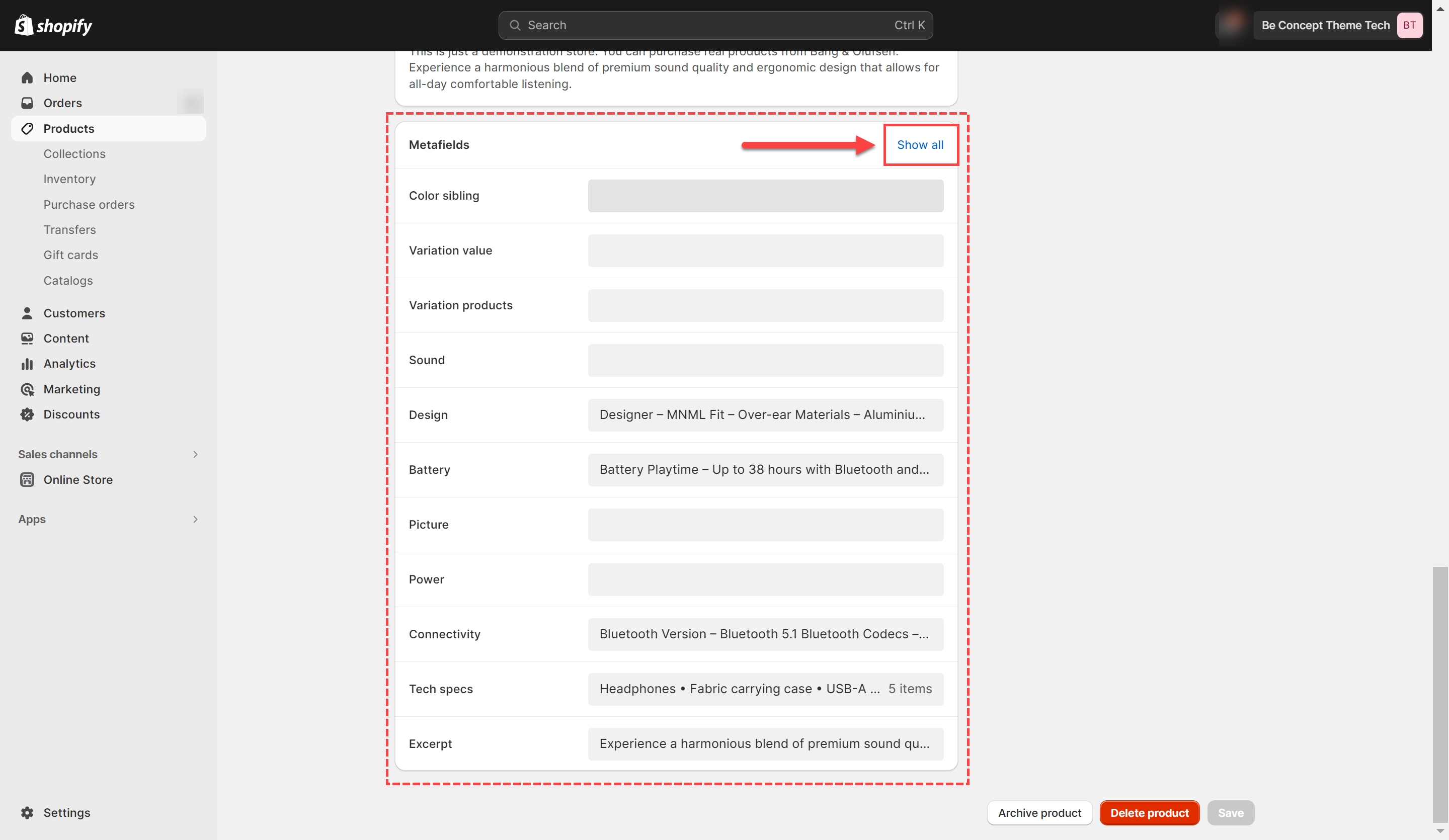Edit the Excerpt metafield value
Screen dimensions: 1449x840
765,744
